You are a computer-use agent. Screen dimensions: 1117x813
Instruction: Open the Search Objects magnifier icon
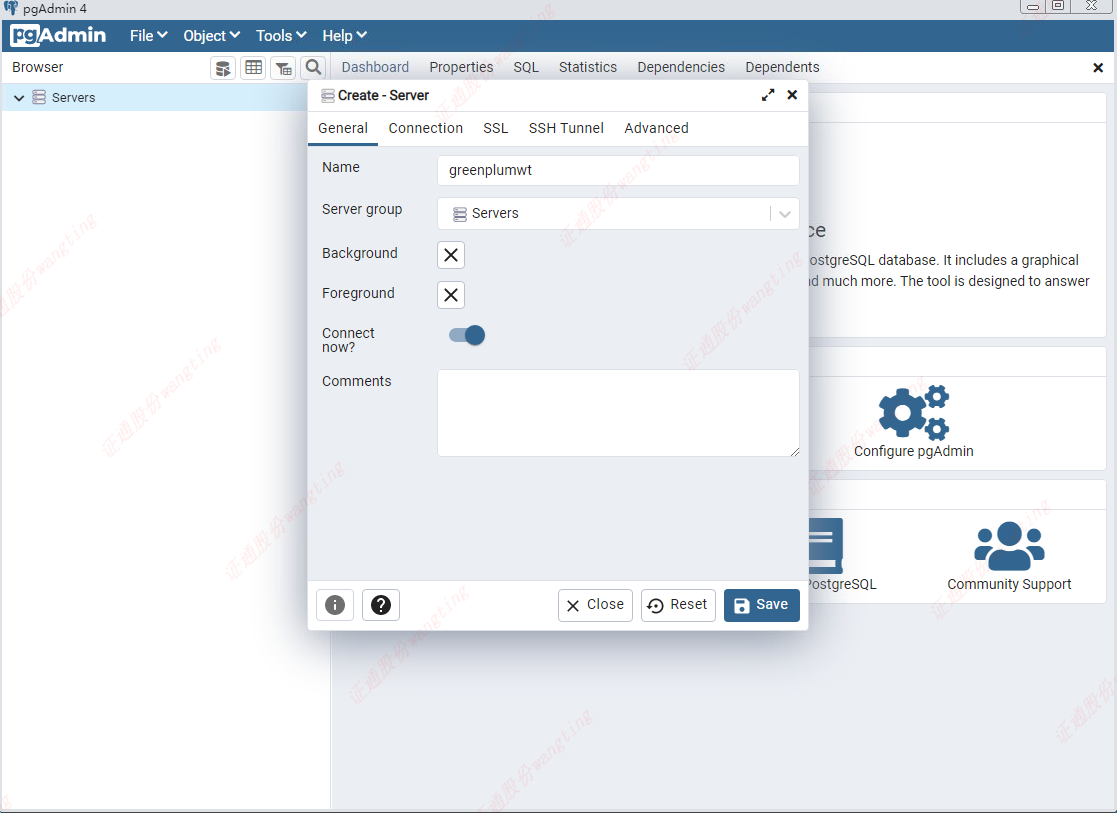tap(313, 68)
